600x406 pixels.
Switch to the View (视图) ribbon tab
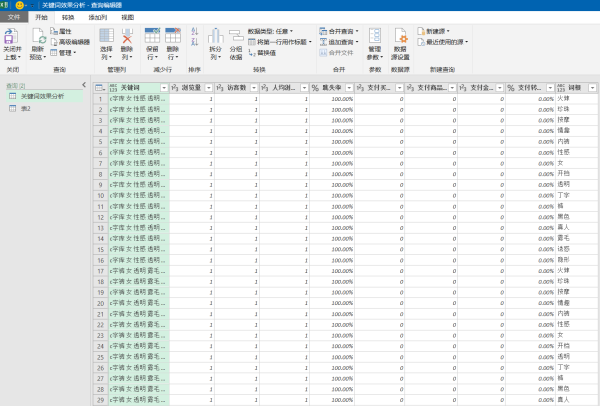tap(128, 17)
